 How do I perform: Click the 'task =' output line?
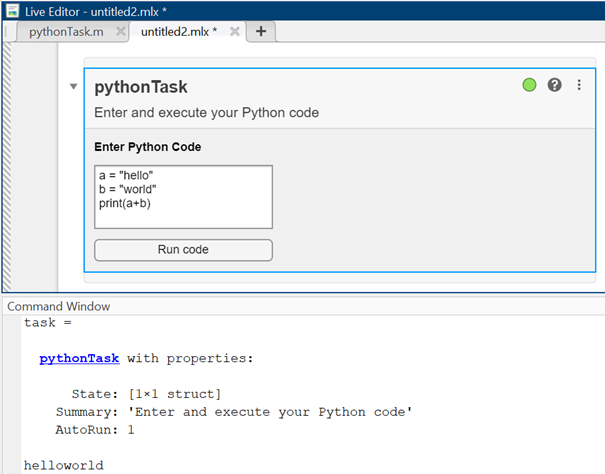pyautogui.click(x=48, y=323)
